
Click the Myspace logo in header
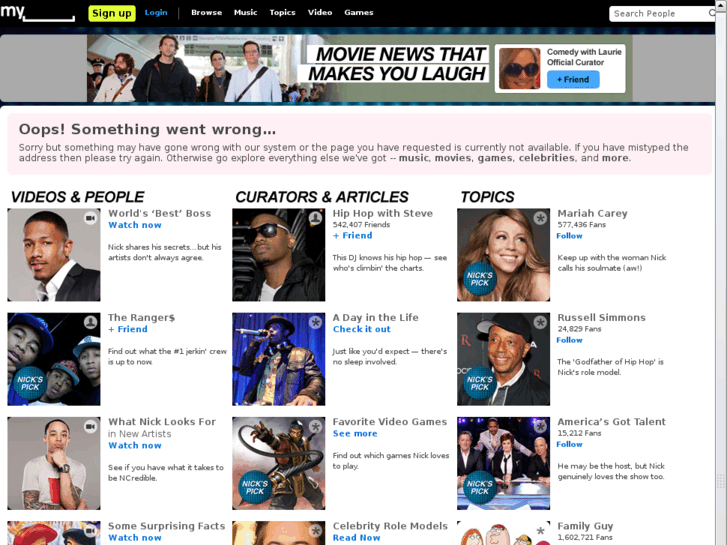point(38,13)
